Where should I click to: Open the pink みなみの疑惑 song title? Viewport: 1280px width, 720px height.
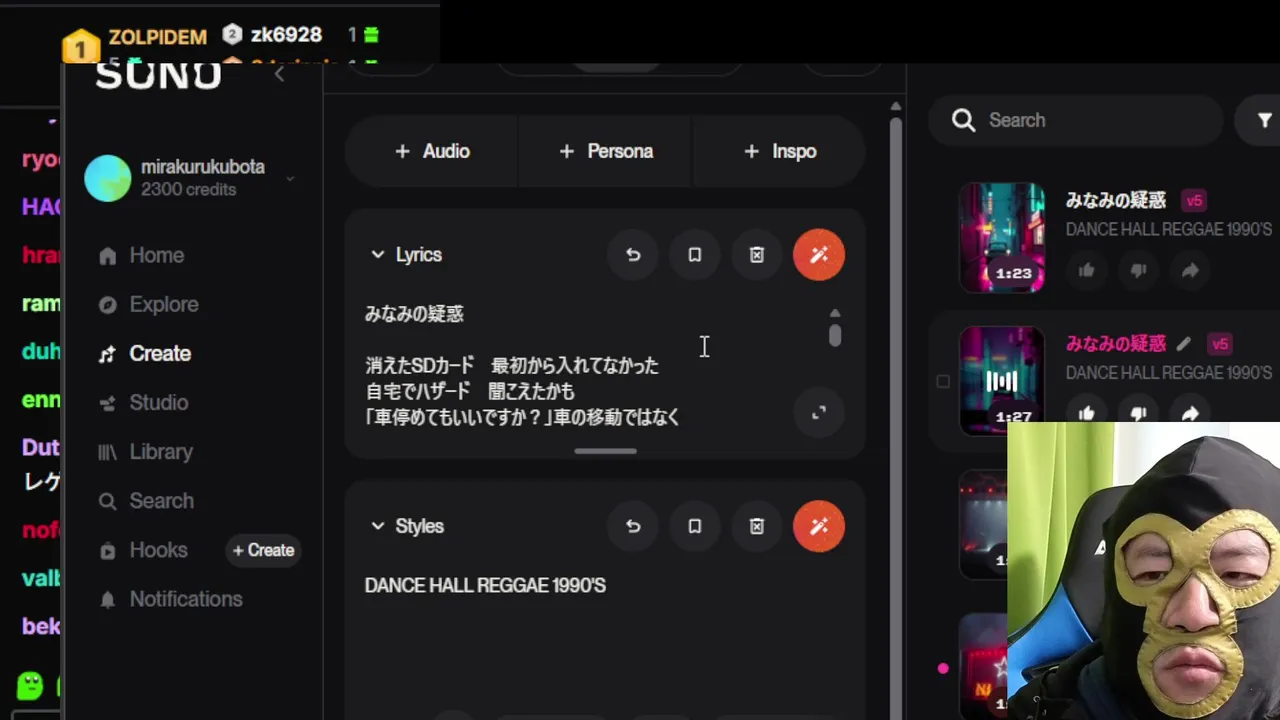pos(1116,344)
